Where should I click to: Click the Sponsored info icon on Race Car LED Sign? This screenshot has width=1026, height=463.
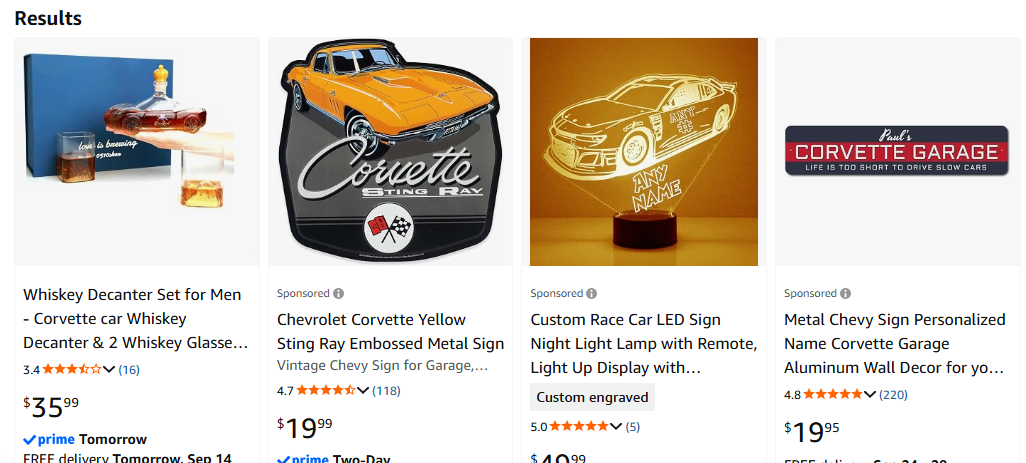pyautogui.click(x=592, y=294)
